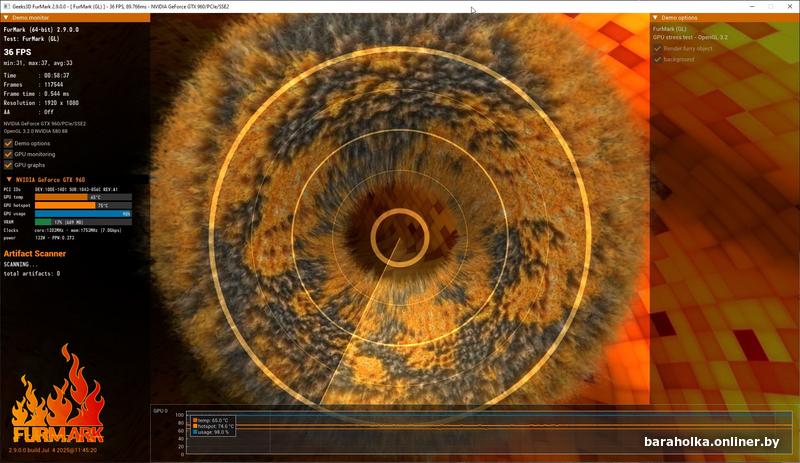Image resolution: width=800 pixels, height=463 pixels.
Task: Click the Clocks core/mem row
Action: (63, 230)
